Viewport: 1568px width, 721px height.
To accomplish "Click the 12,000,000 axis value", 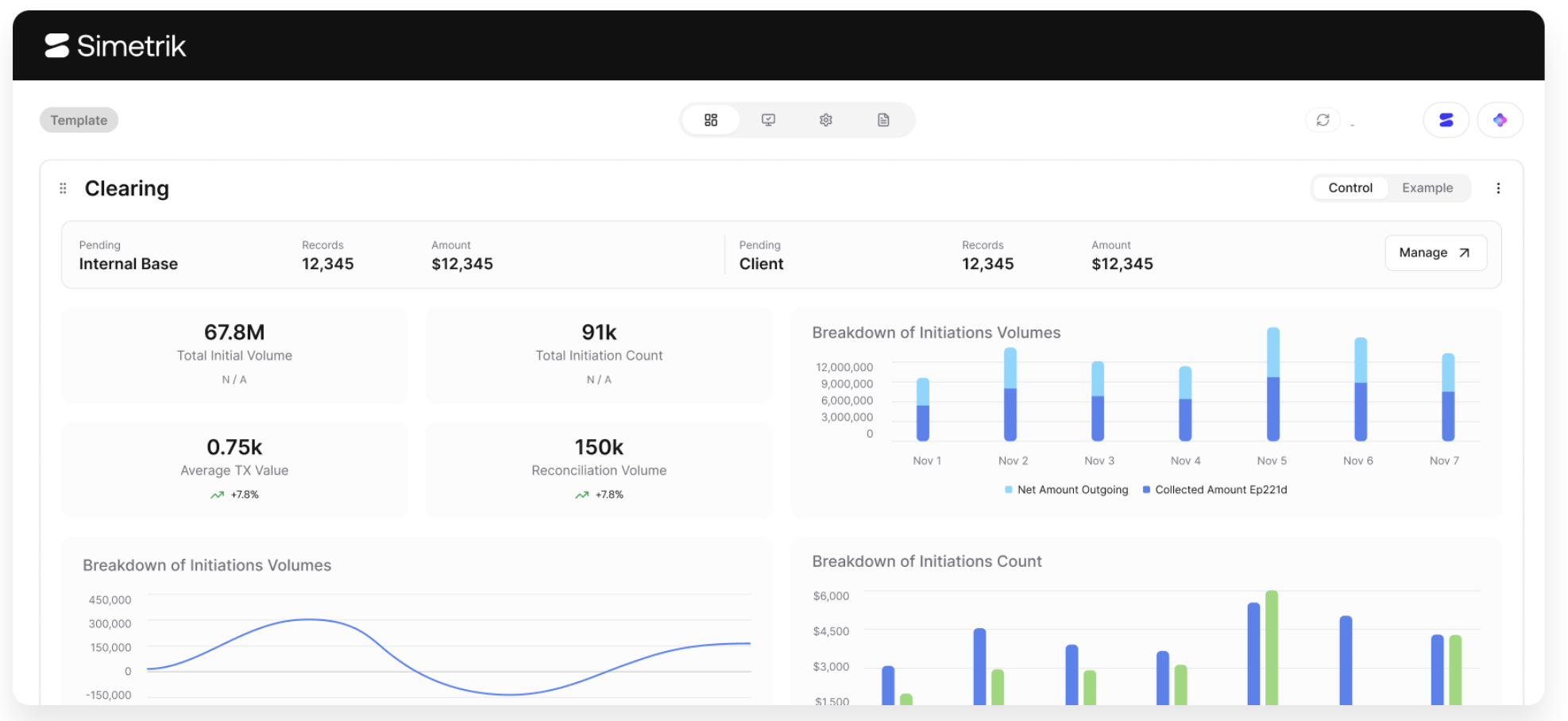I will (844, 367).
